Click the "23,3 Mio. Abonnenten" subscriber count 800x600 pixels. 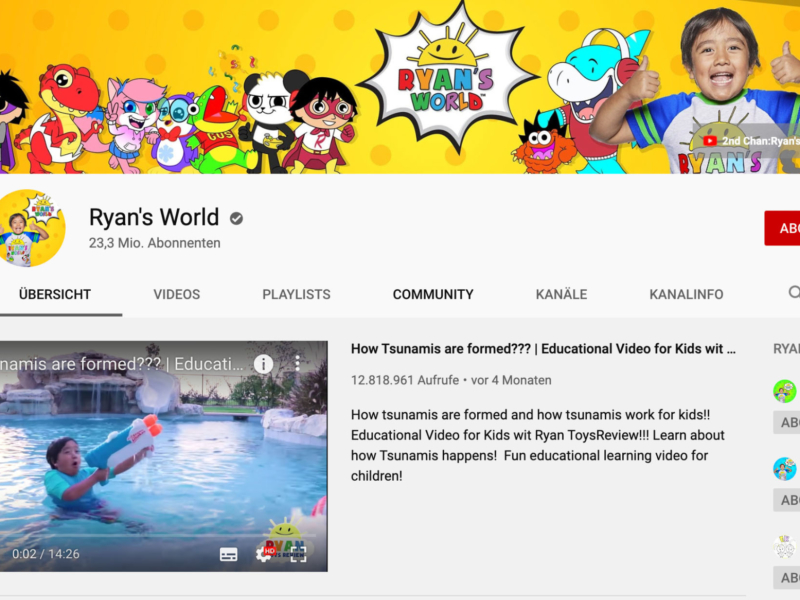[x=155, y=243]
